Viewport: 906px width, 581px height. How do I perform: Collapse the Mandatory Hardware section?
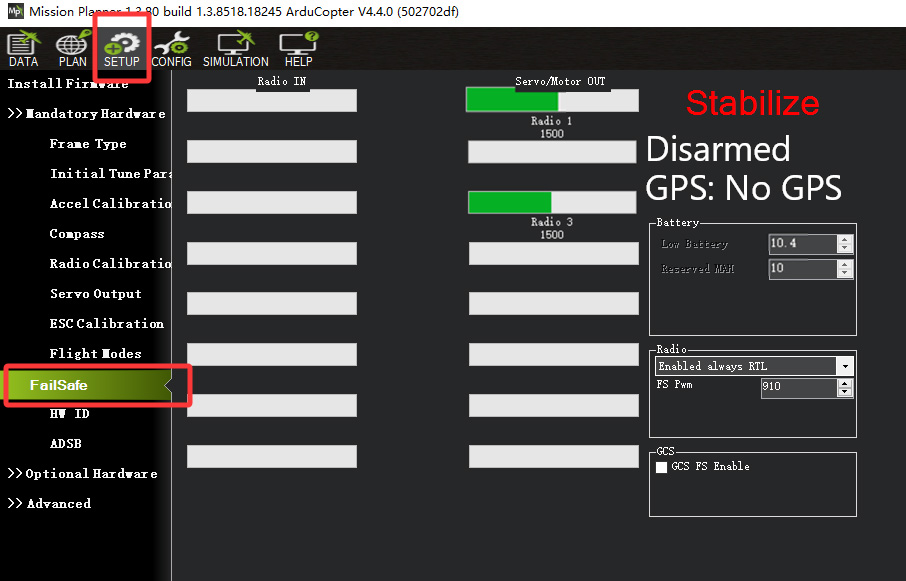(87, 114)
